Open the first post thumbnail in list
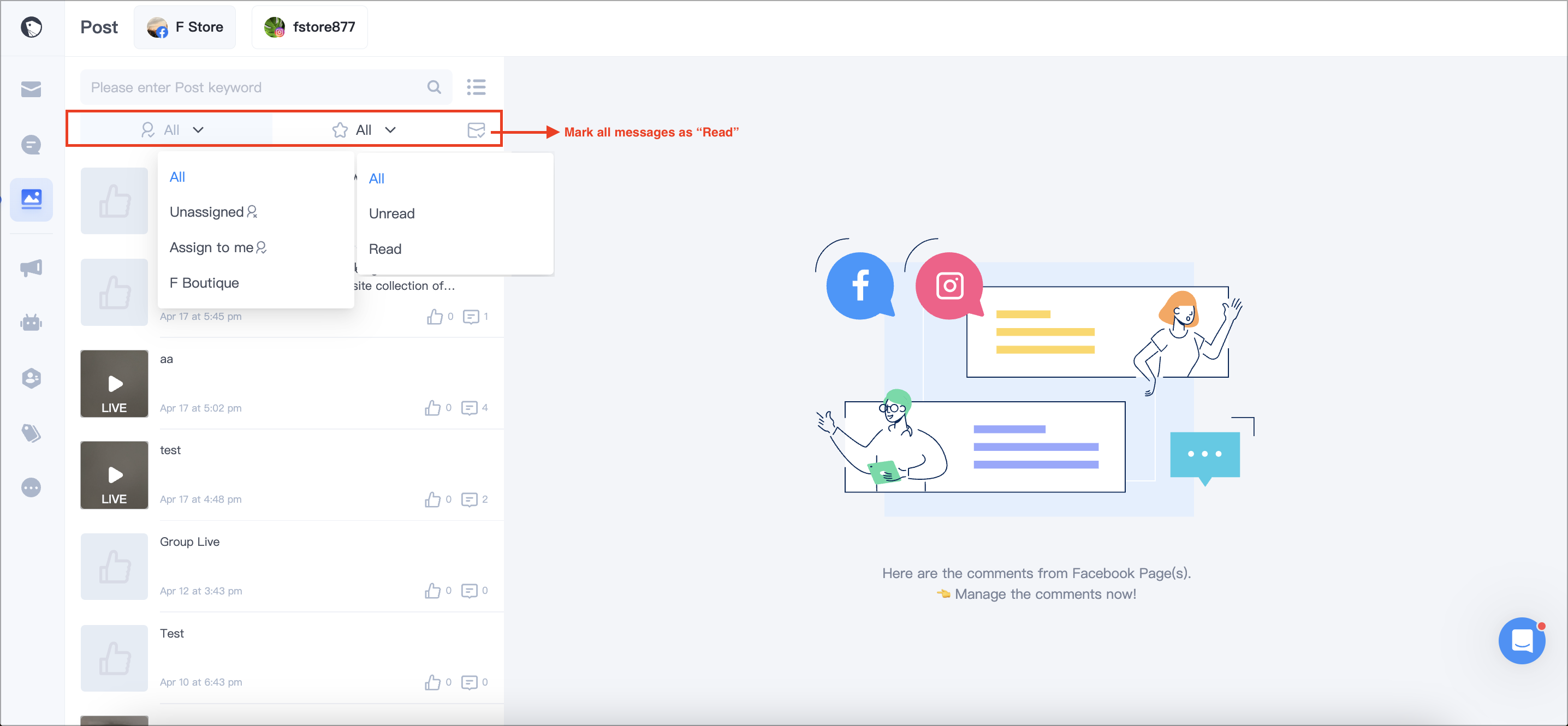1568x726 pixels. click(x=115, y=201)
